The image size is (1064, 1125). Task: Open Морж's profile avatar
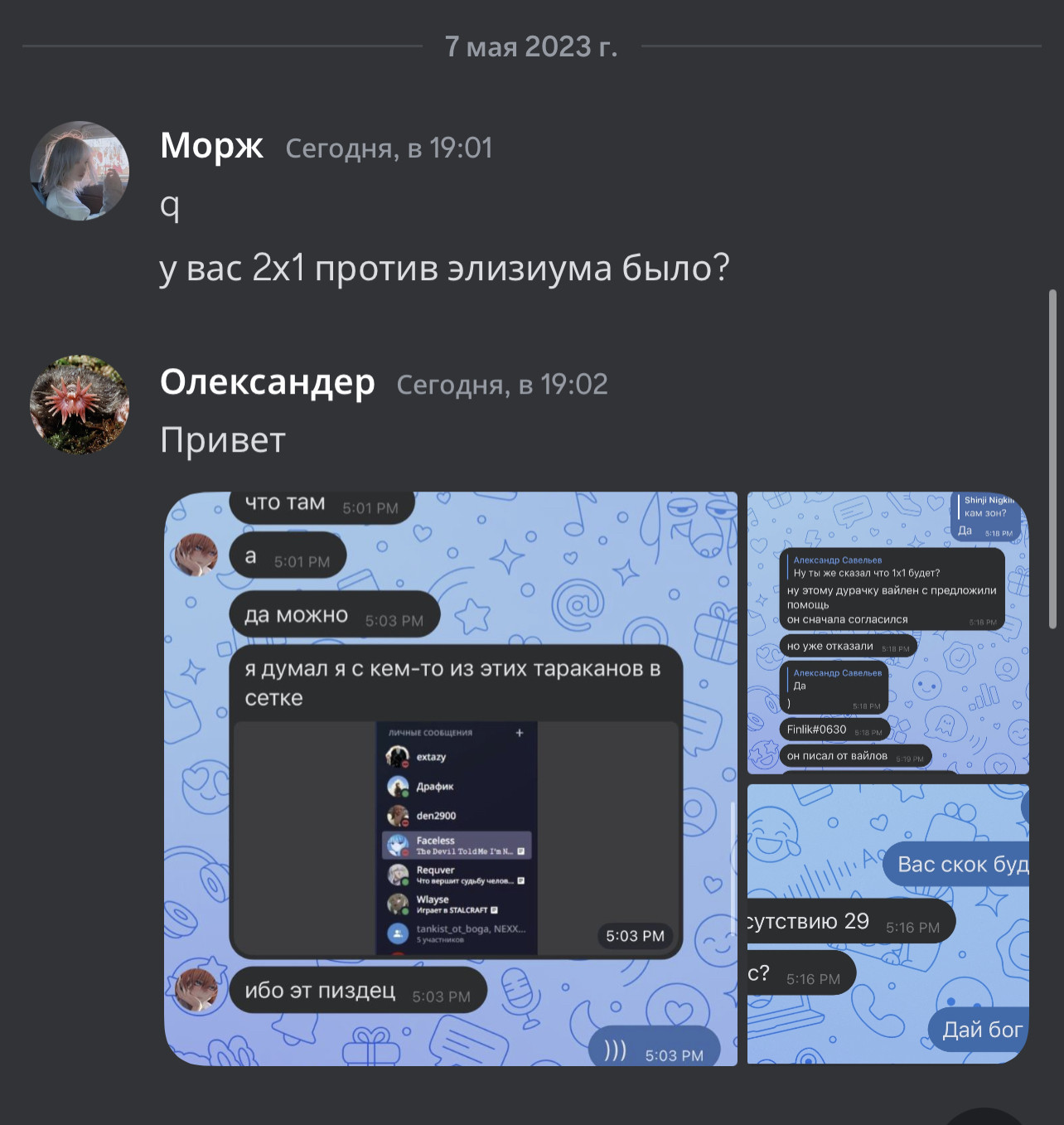pos(80,171)
